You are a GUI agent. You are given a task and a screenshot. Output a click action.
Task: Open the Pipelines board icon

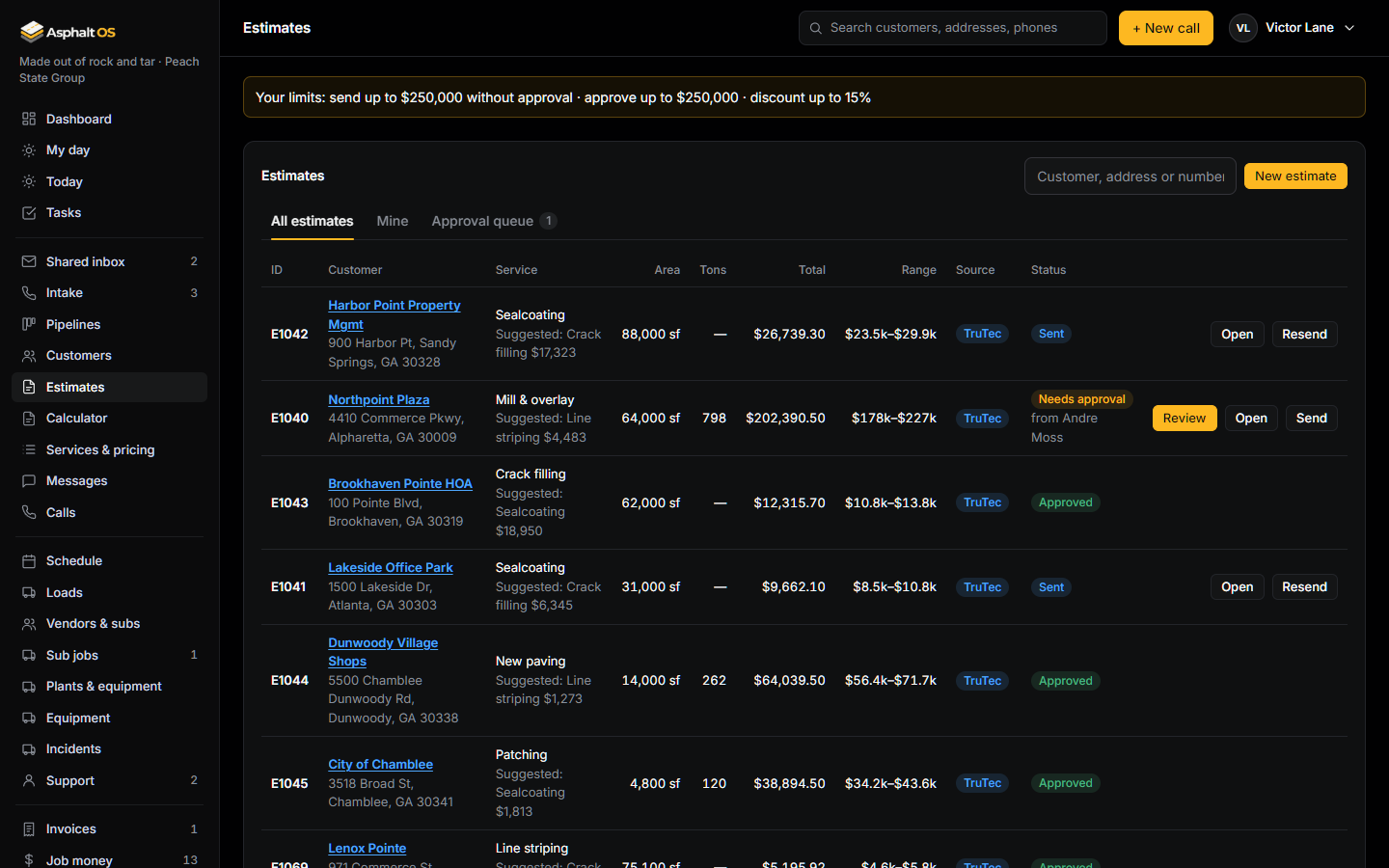point(29,324)
